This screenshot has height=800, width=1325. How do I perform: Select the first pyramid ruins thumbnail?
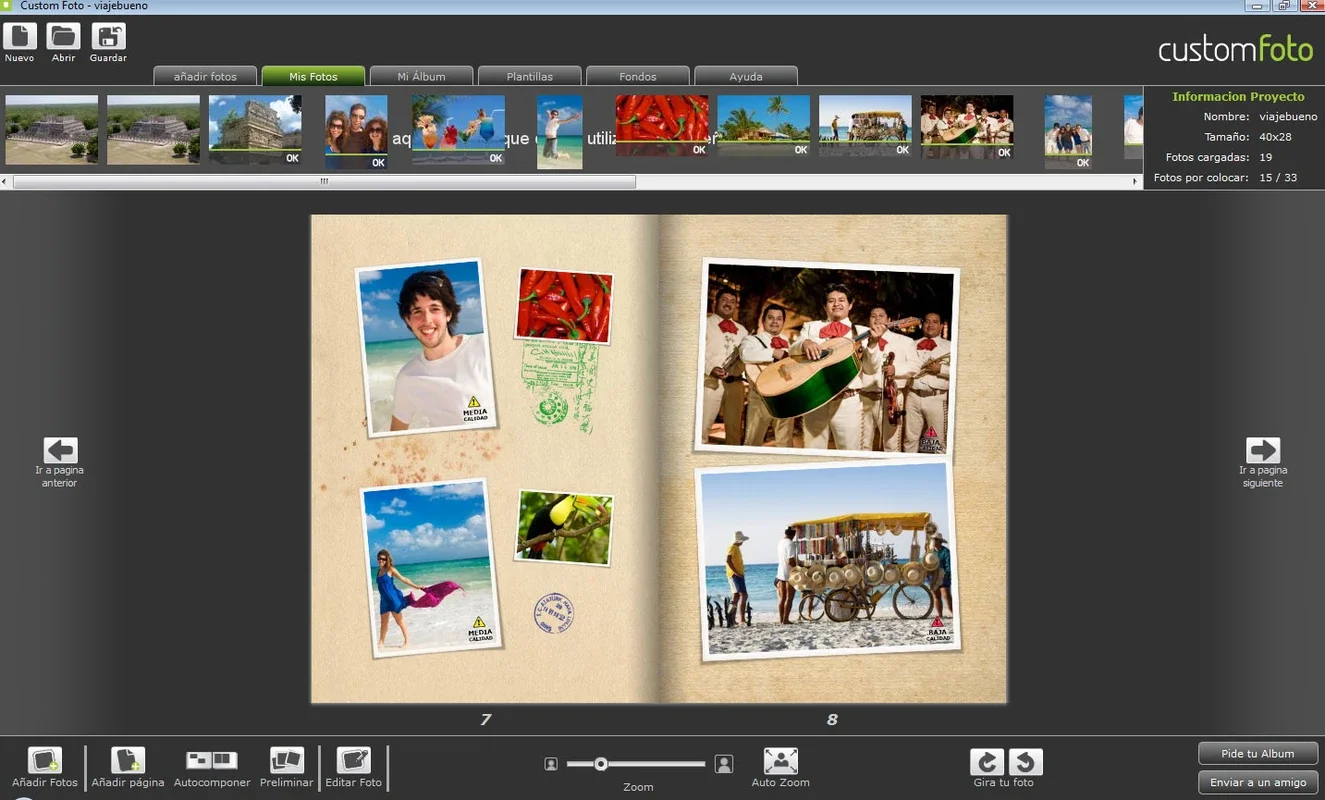52,130
